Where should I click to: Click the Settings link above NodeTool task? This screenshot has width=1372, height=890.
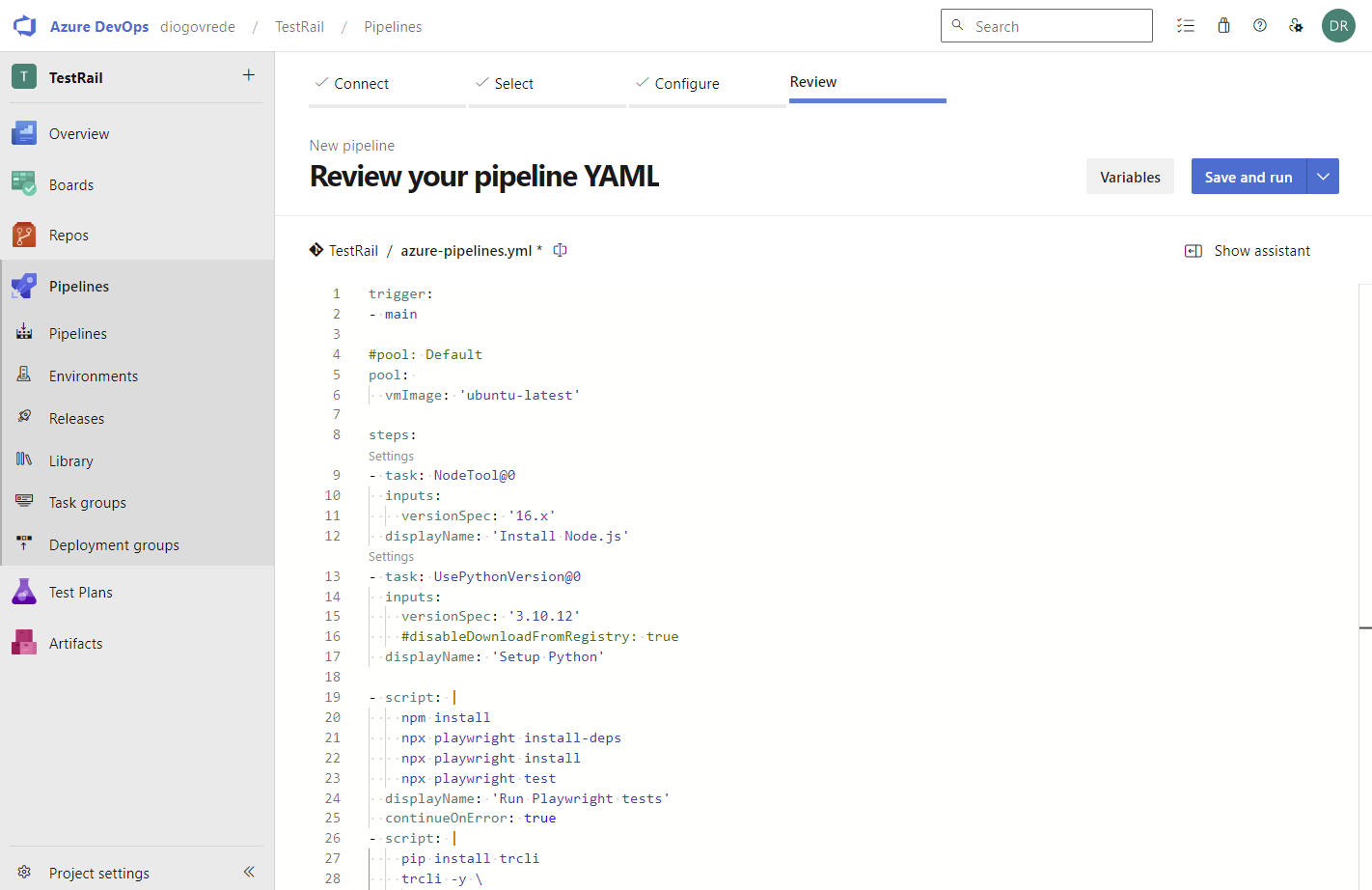click(x=391, y=456)
